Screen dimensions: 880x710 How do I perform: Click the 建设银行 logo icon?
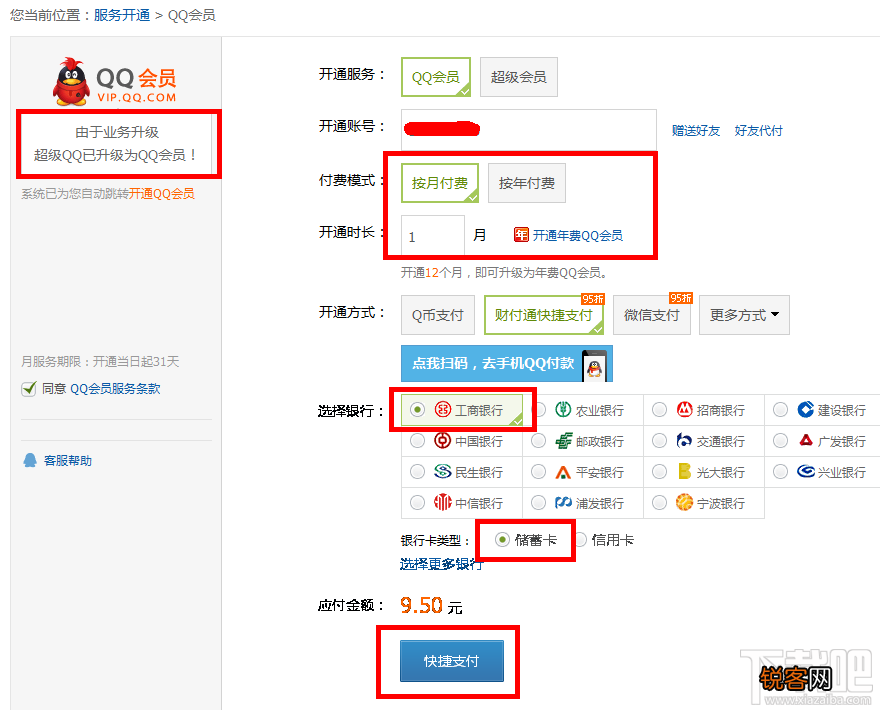click(x=805, y=409)
